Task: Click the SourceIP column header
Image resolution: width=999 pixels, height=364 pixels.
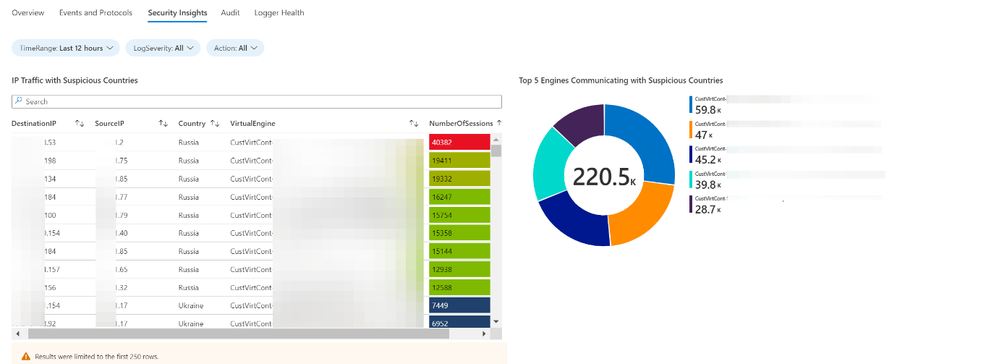Action: pos(109,123)
